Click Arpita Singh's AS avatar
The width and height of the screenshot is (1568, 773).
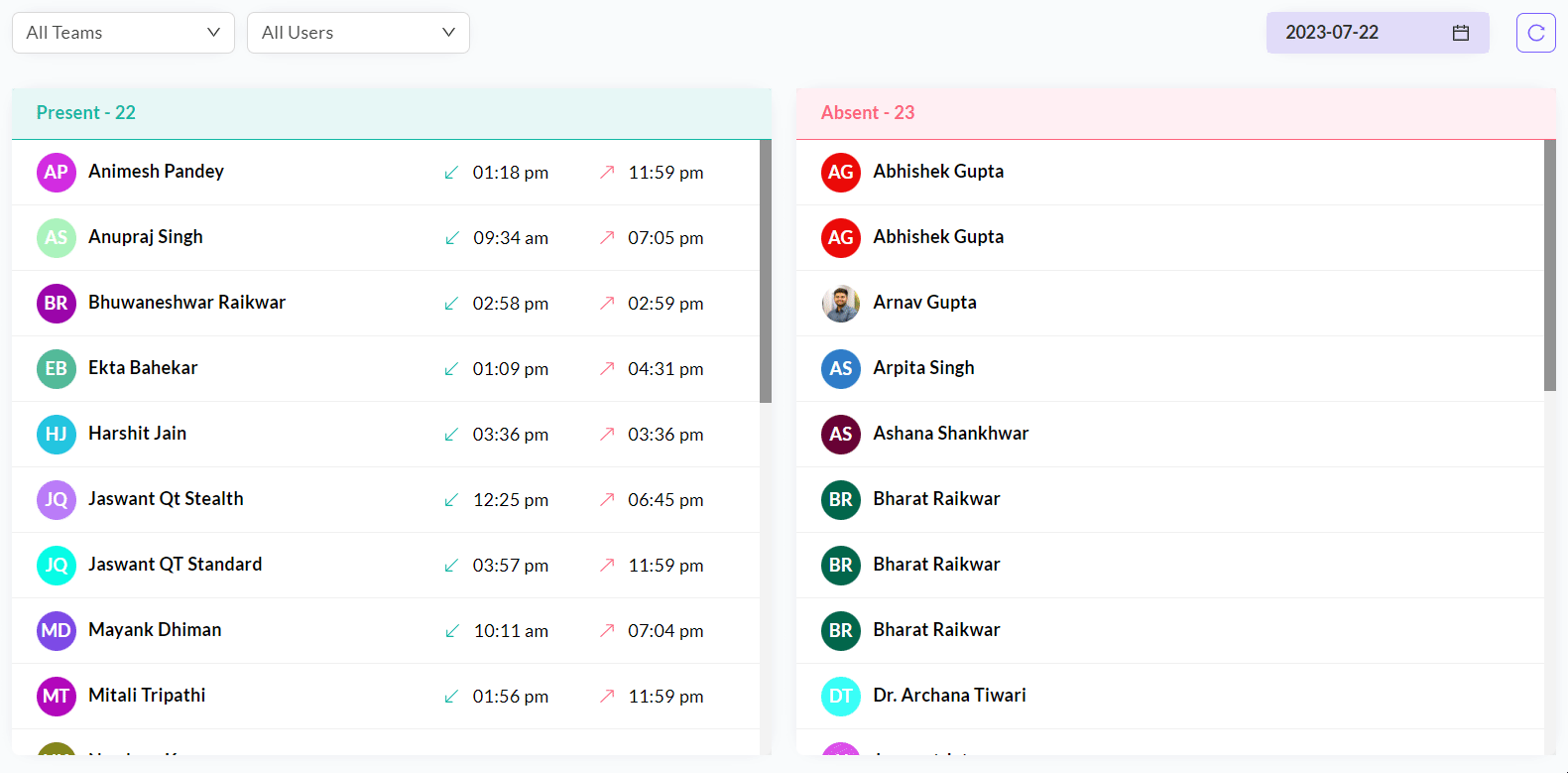click(841, 368)
